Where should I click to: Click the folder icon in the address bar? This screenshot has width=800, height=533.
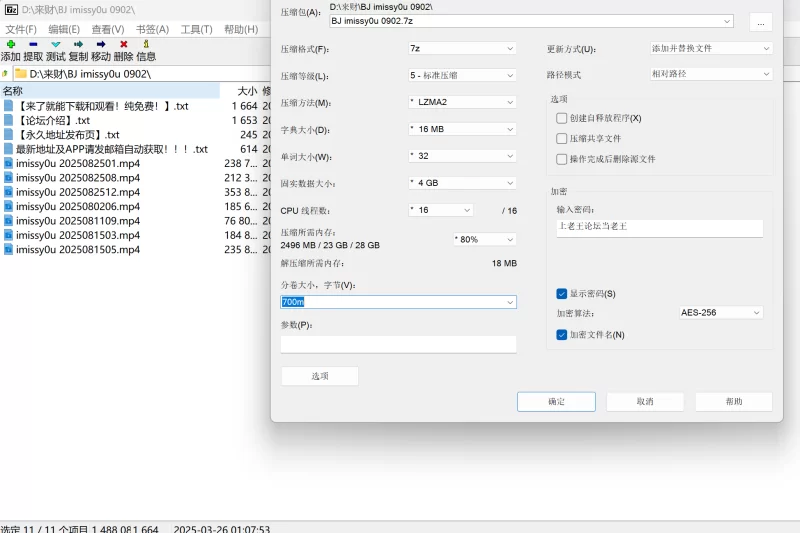pos(20,74)
